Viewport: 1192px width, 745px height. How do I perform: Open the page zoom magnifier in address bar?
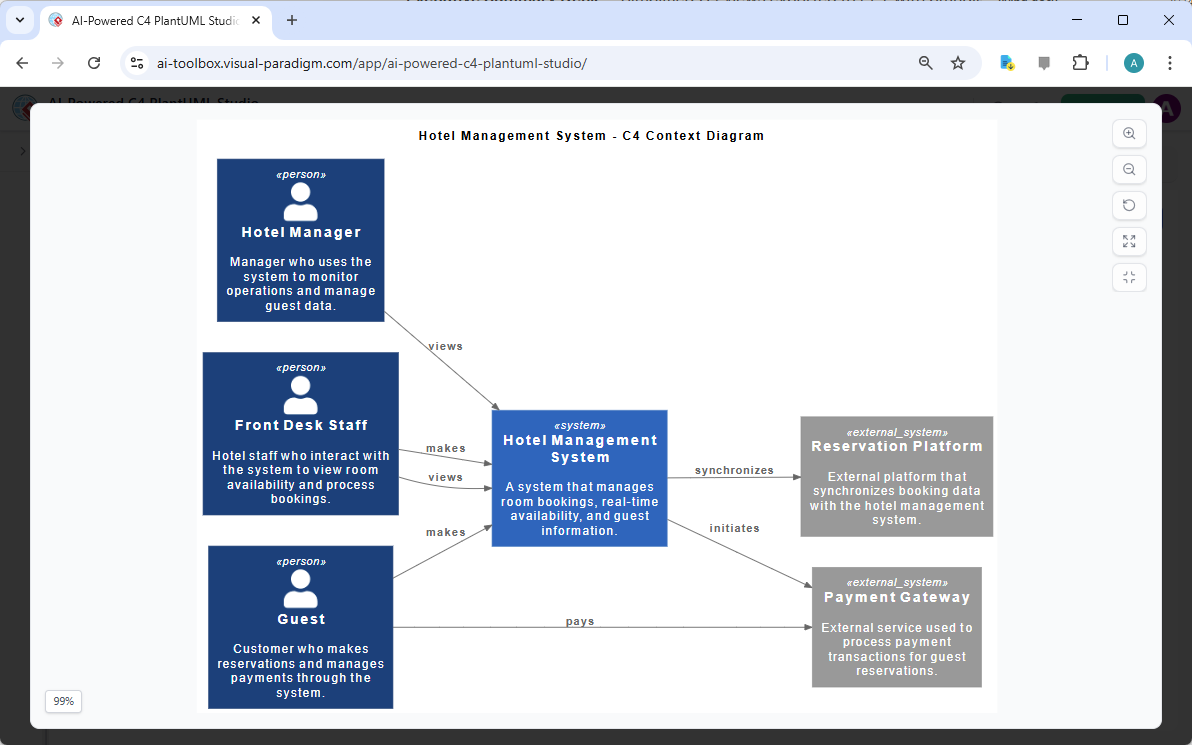pyautogui.click(x=925, y=62)
